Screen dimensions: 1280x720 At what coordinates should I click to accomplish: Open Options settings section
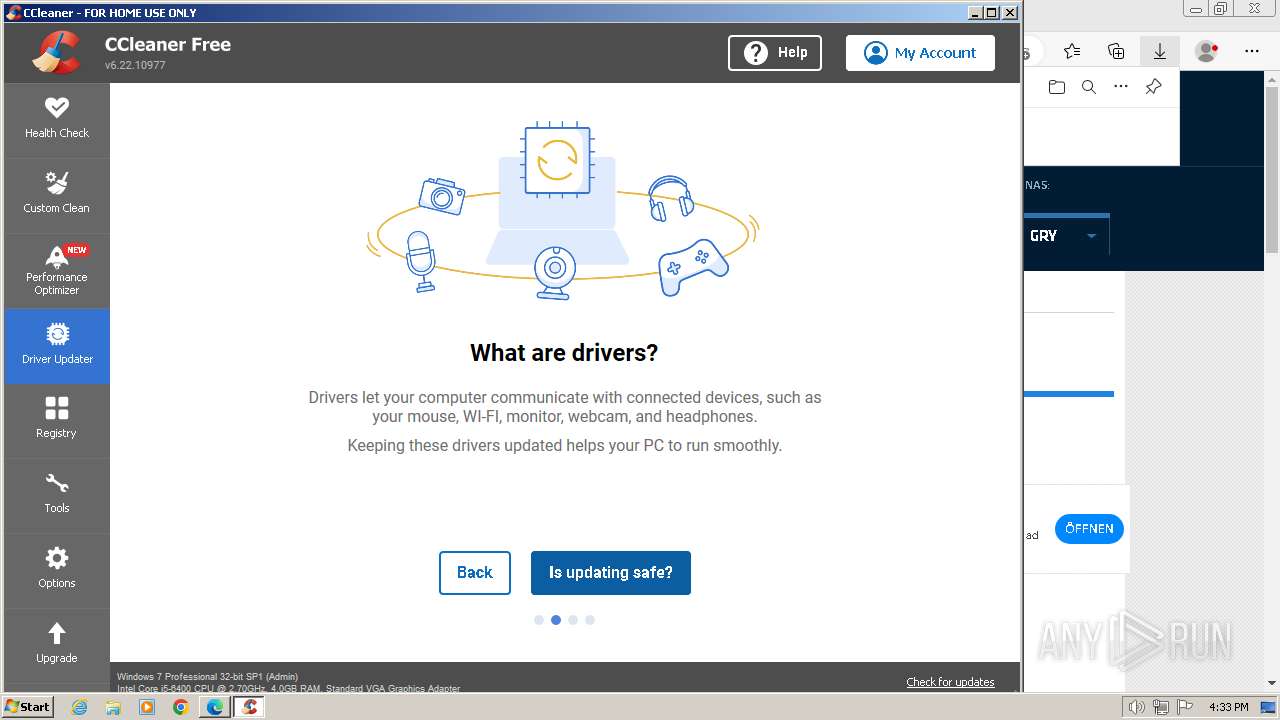pos(57,570)
